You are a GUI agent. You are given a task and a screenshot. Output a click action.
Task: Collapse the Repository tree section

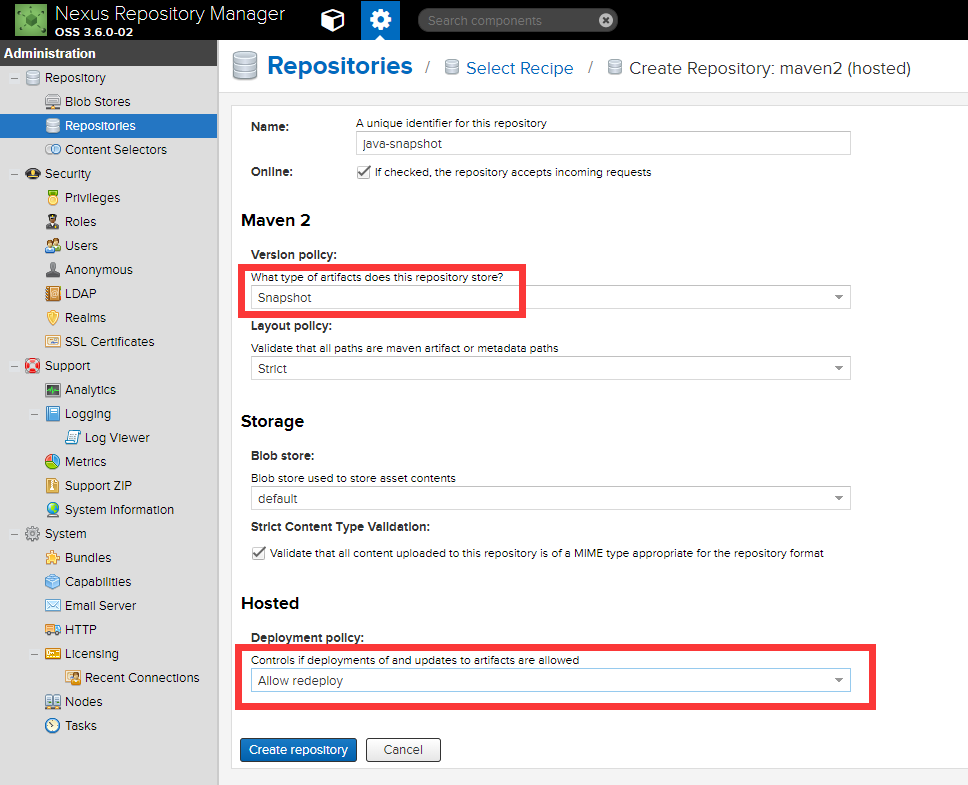14,78
